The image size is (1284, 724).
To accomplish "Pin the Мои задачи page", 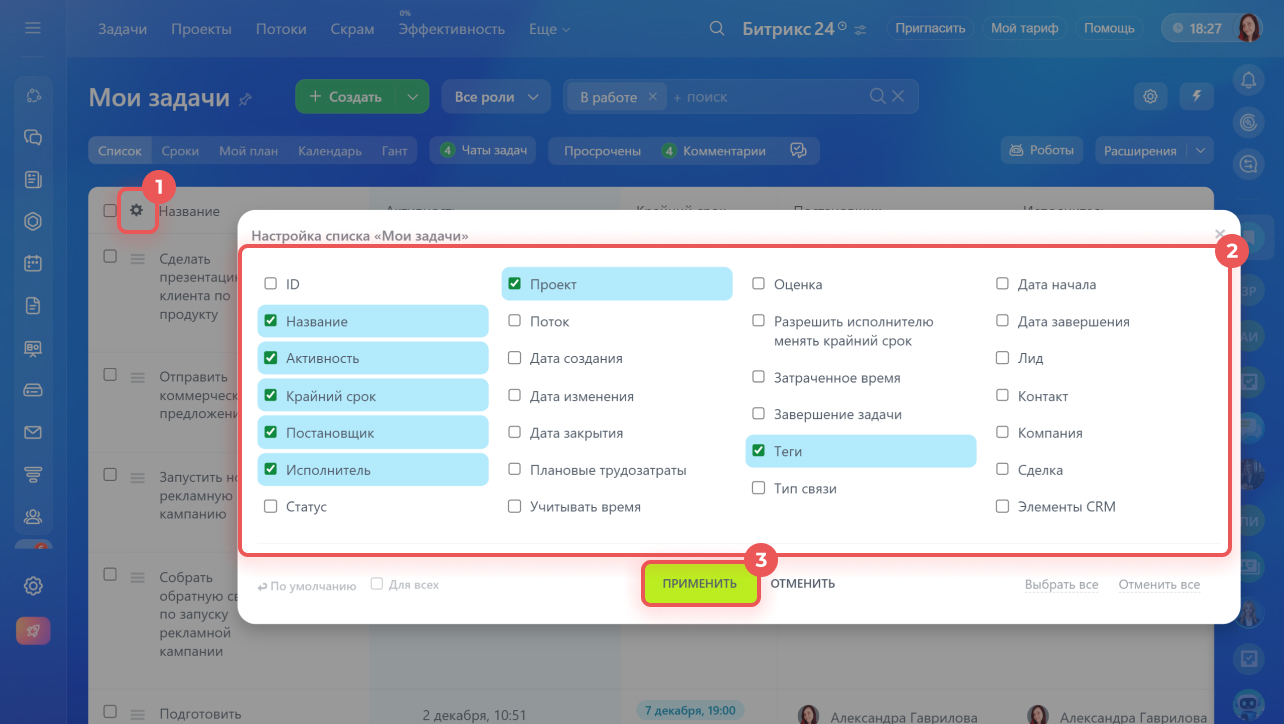I will click(246, 99).
